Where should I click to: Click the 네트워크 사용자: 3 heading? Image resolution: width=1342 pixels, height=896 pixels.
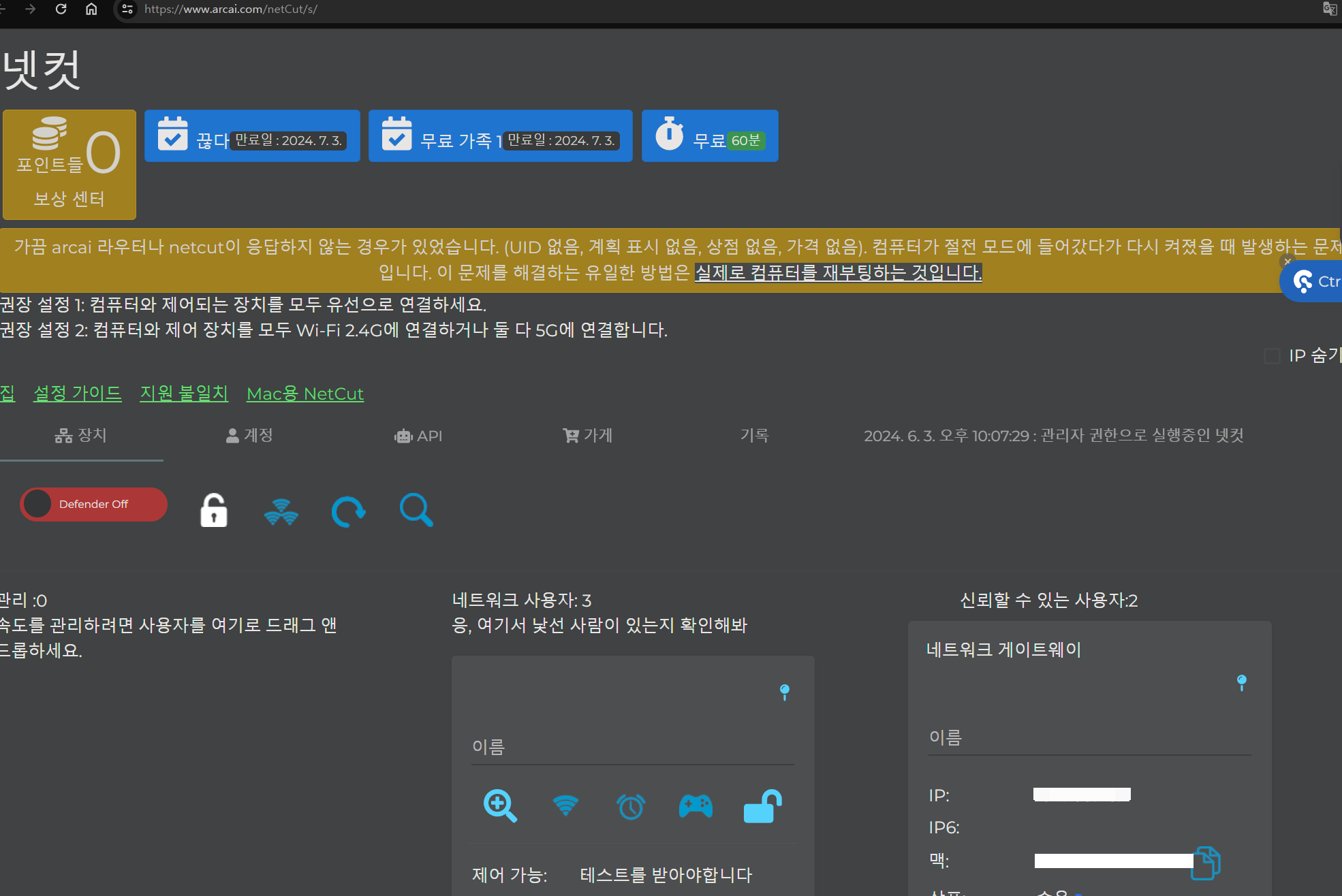pyautogui.click(x=522, y=601)
